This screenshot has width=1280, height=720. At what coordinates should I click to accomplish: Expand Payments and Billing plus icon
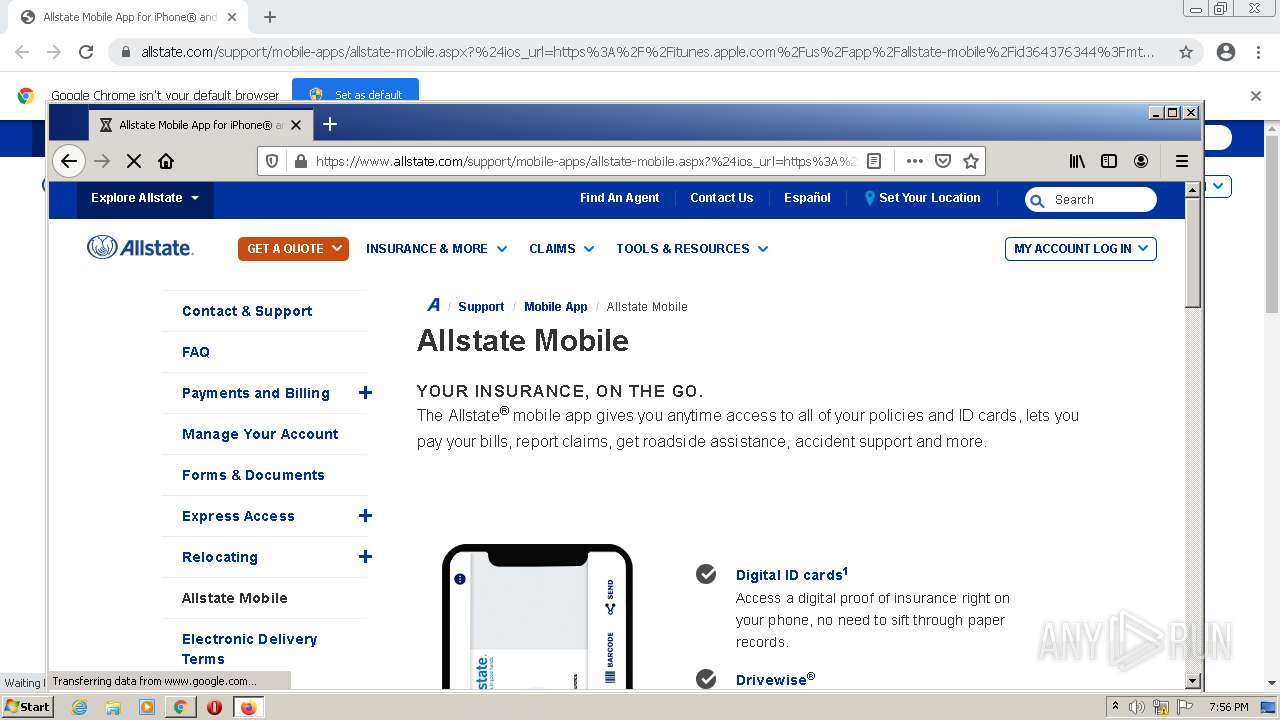(x=365, y=393)
